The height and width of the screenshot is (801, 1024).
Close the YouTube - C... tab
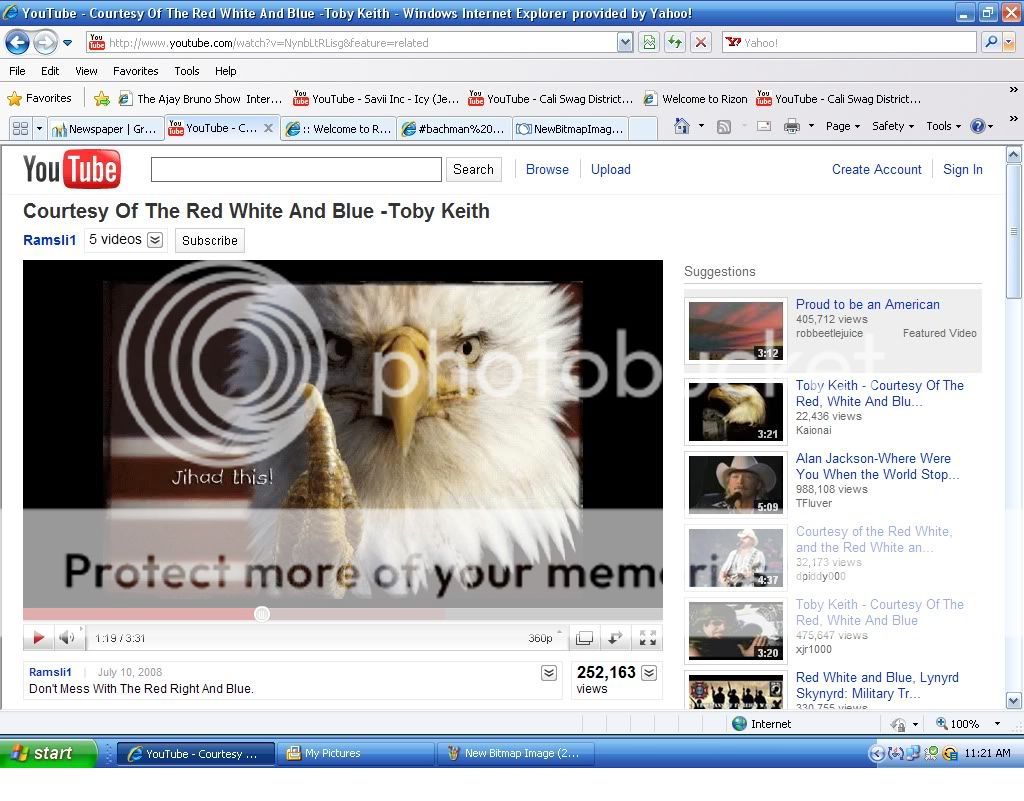coord(268,128)
